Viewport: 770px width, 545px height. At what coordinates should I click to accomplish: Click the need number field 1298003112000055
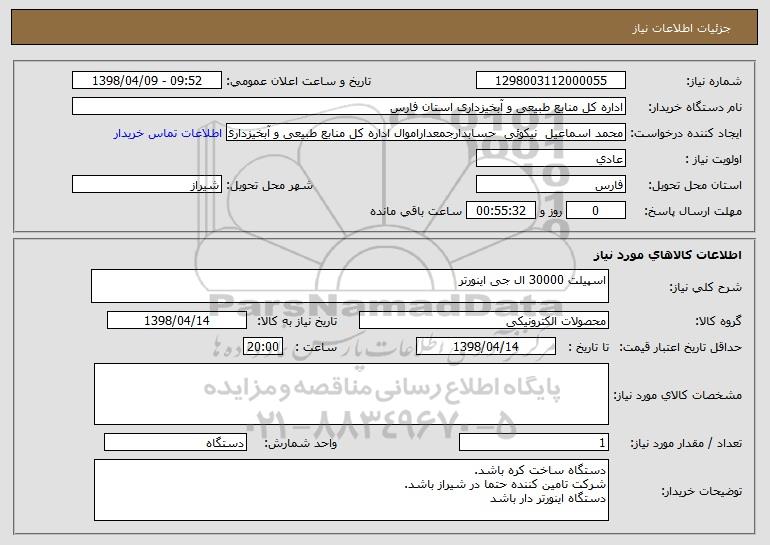point(550,81)
